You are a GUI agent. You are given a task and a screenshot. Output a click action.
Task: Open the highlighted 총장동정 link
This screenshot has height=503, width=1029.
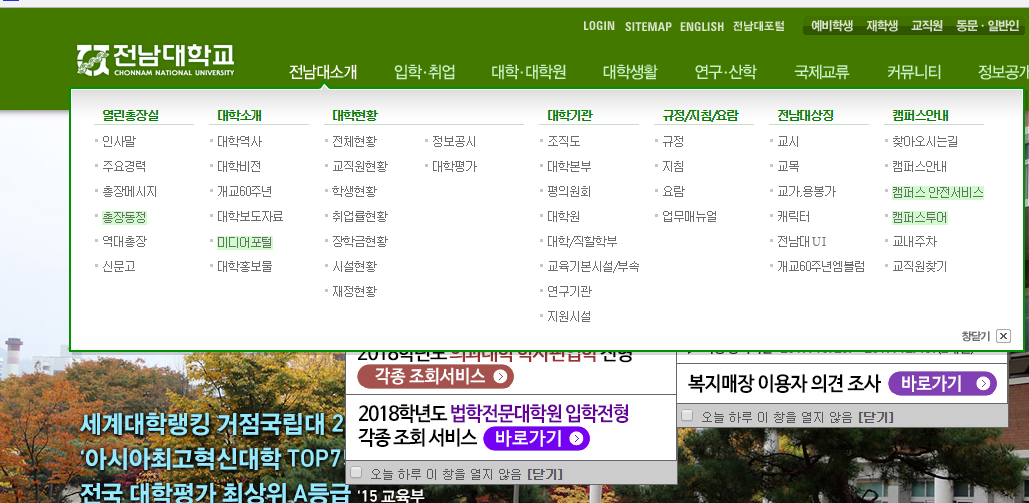pyautogui.click(x=123, y=217)
